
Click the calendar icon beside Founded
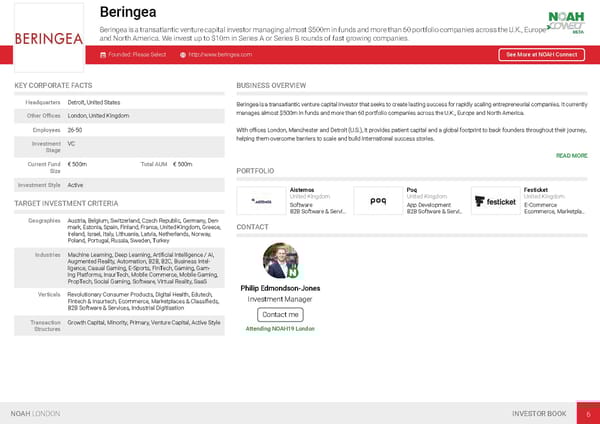[102, 54]
